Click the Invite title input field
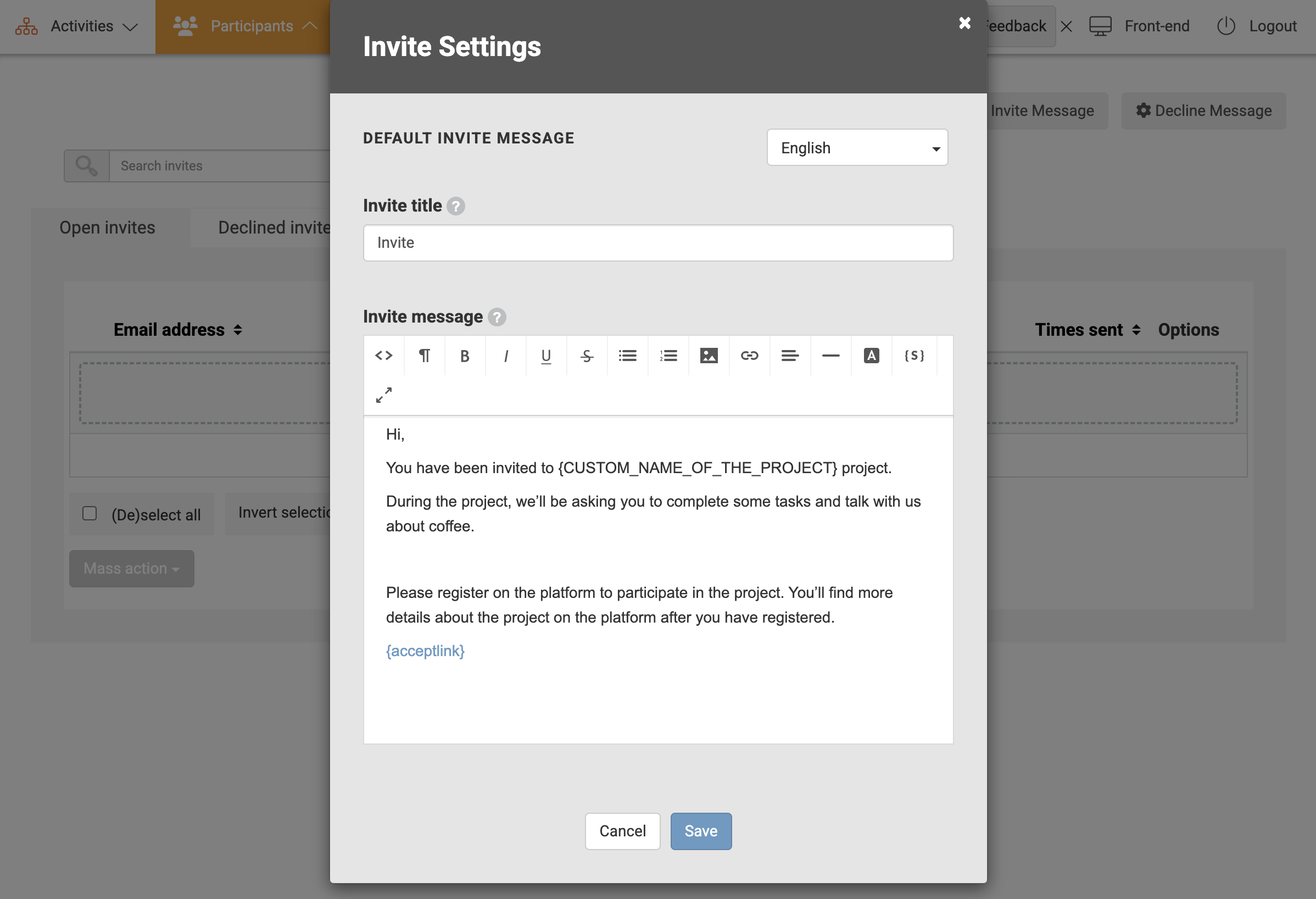Image resolution: width=1316 pixels, height=899 pixels. 657,243
